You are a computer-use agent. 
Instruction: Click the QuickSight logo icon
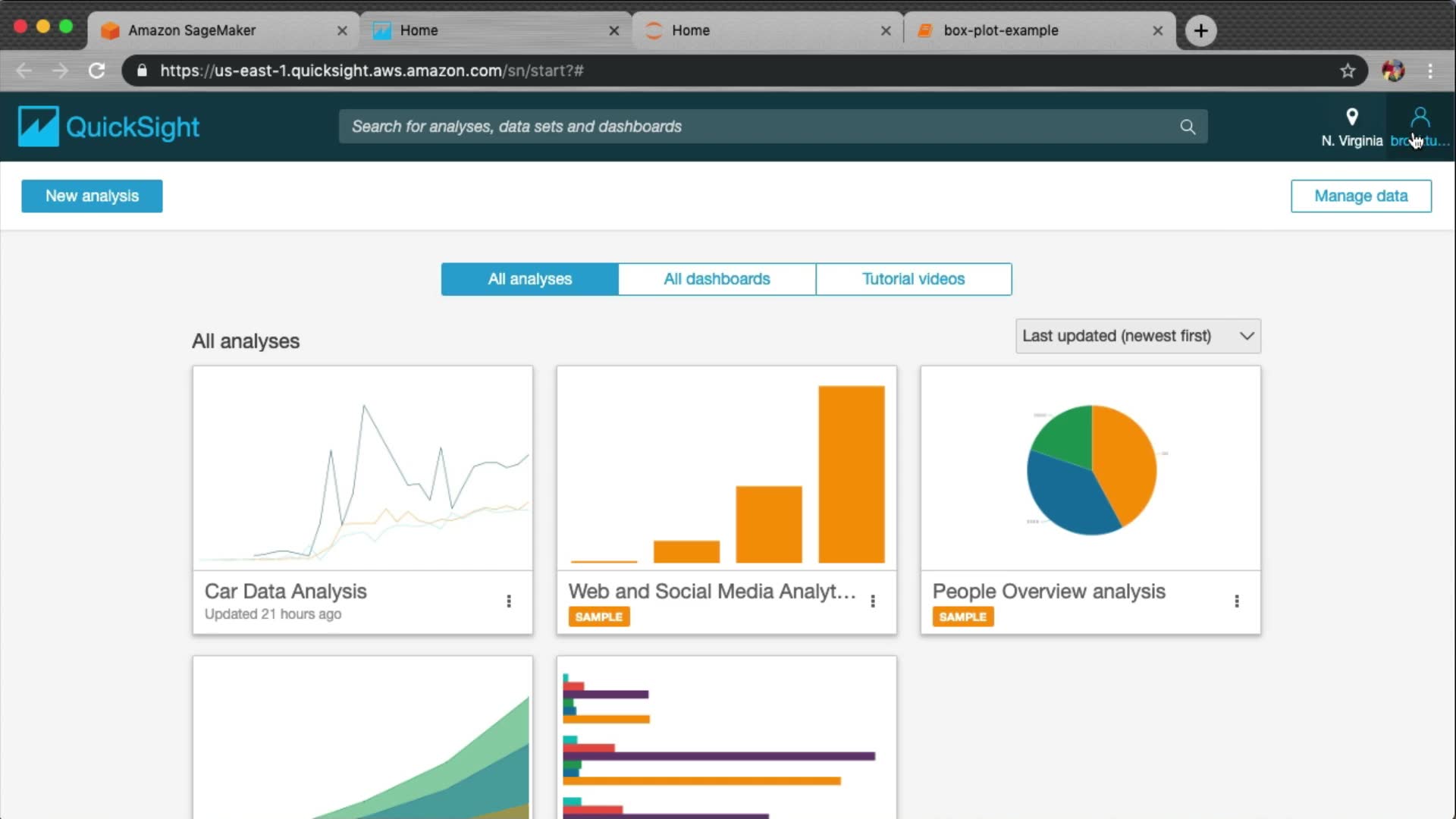pyautogui.click(x=38, y=126)
